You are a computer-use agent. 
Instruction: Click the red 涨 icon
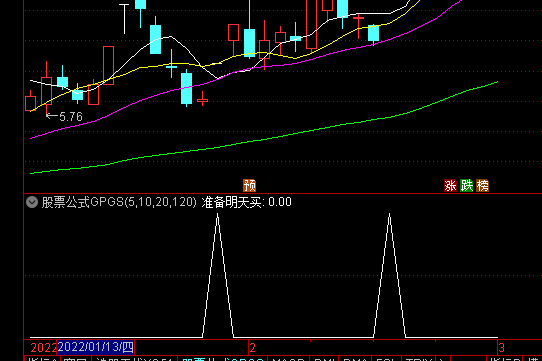450,186
